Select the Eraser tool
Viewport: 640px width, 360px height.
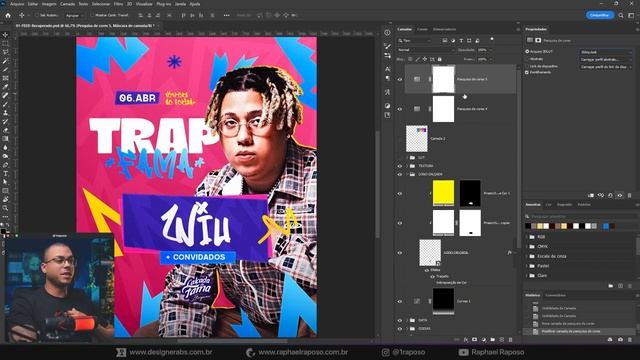[x=5, y=130]
